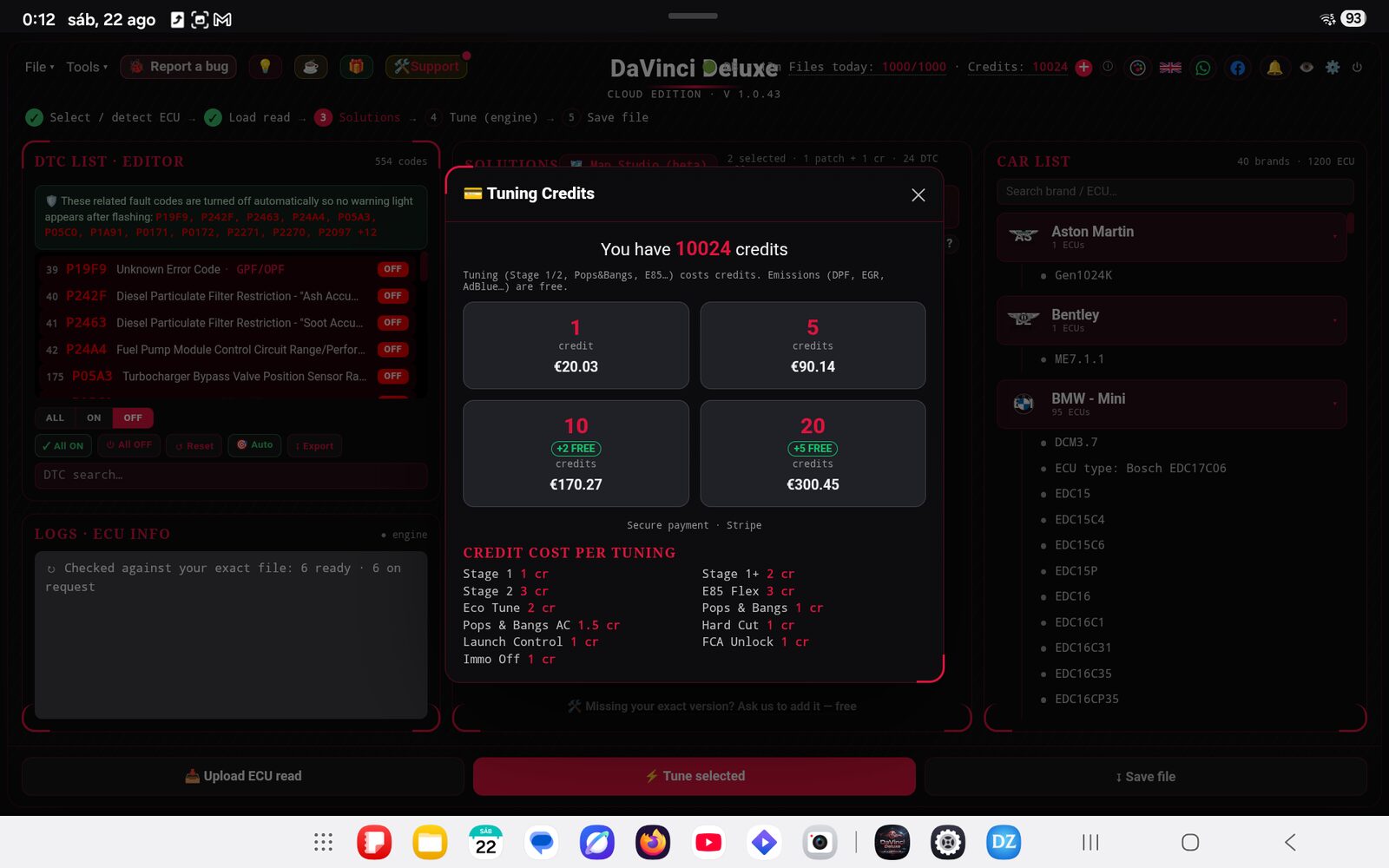Open the Tools dropdown menu
Viewport: 1389px width, 868px height.
(87, 67)
